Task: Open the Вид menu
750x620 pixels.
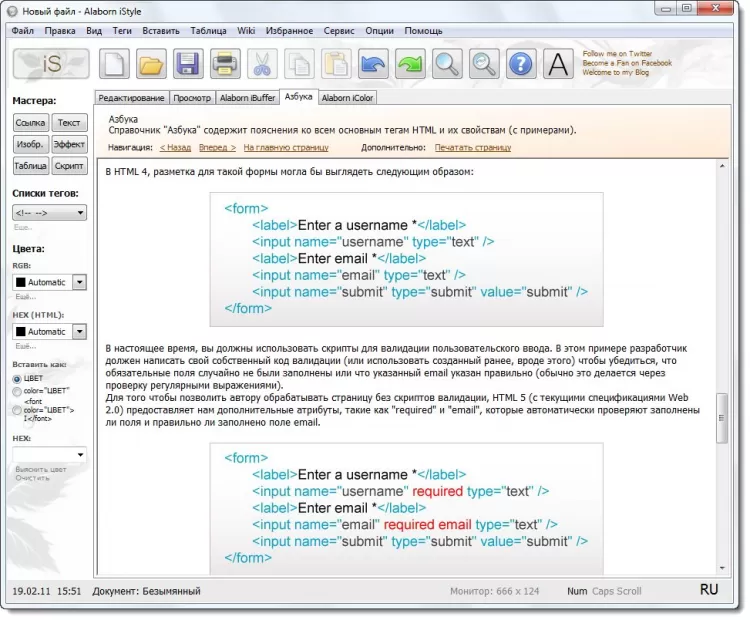Action: 94,31
